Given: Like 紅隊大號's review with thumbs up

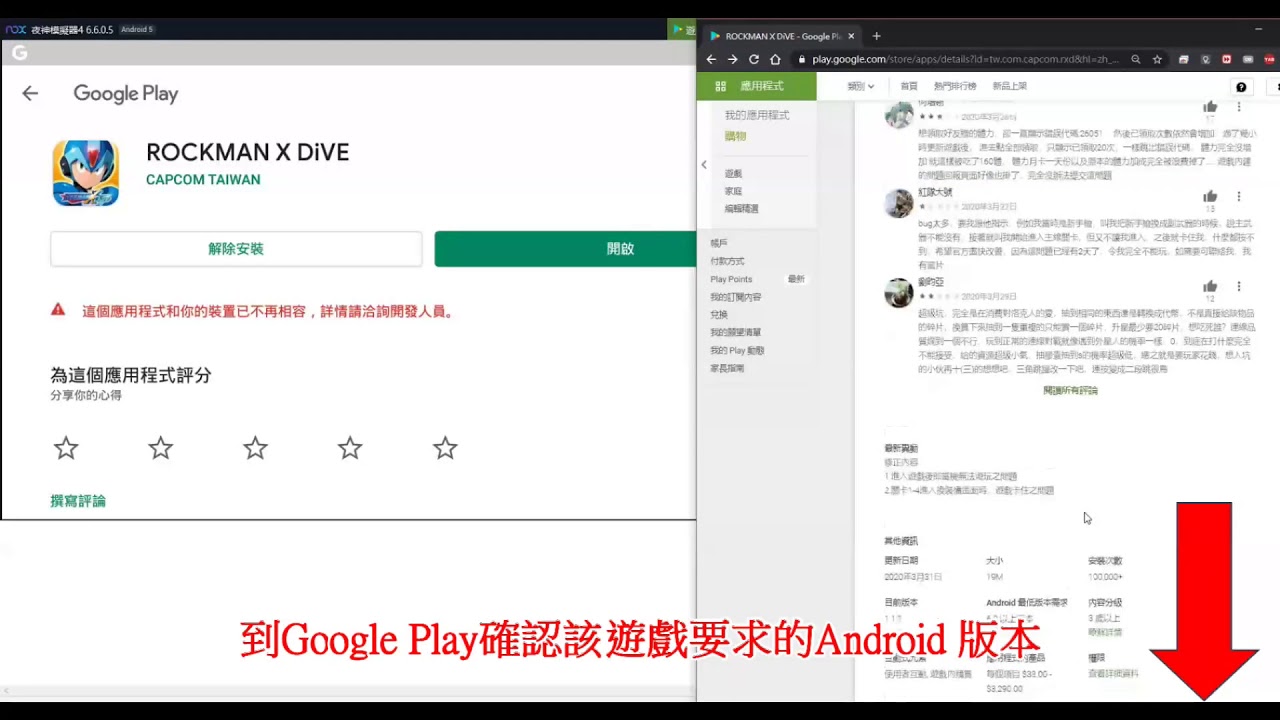Looking at the screenshot, I should point(1210,197).
